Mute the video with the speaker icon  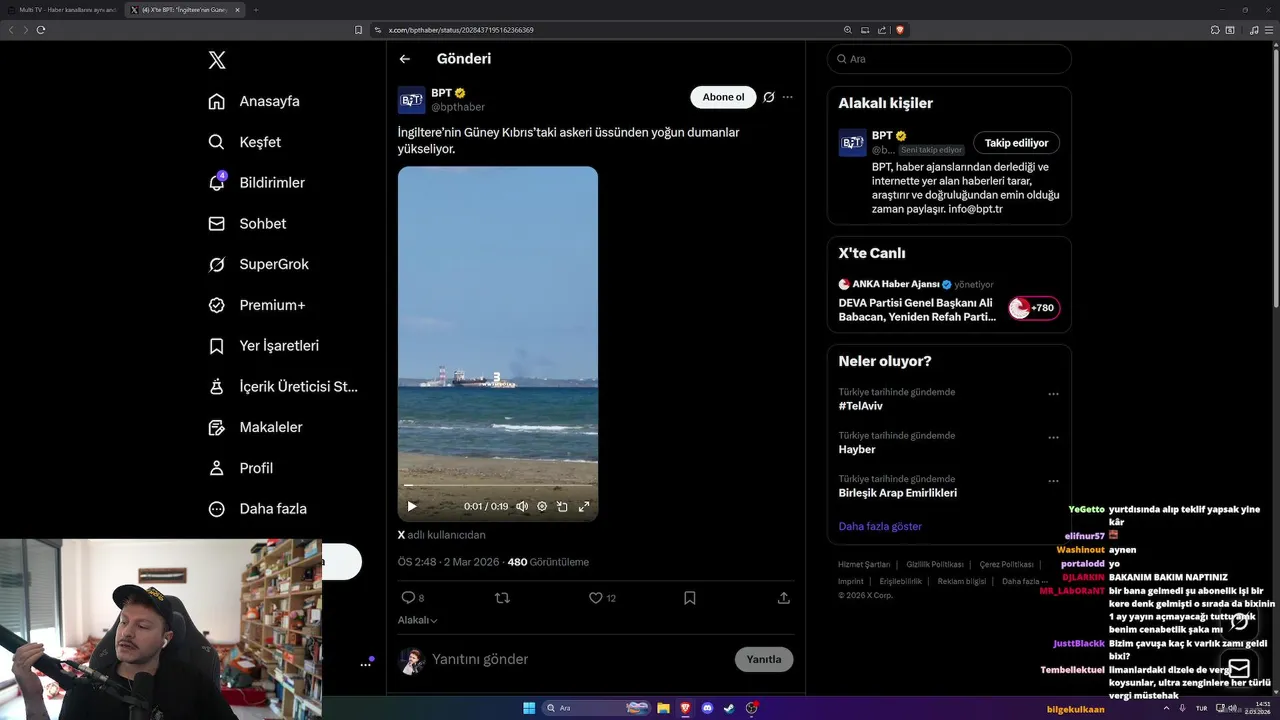point(522,506)
